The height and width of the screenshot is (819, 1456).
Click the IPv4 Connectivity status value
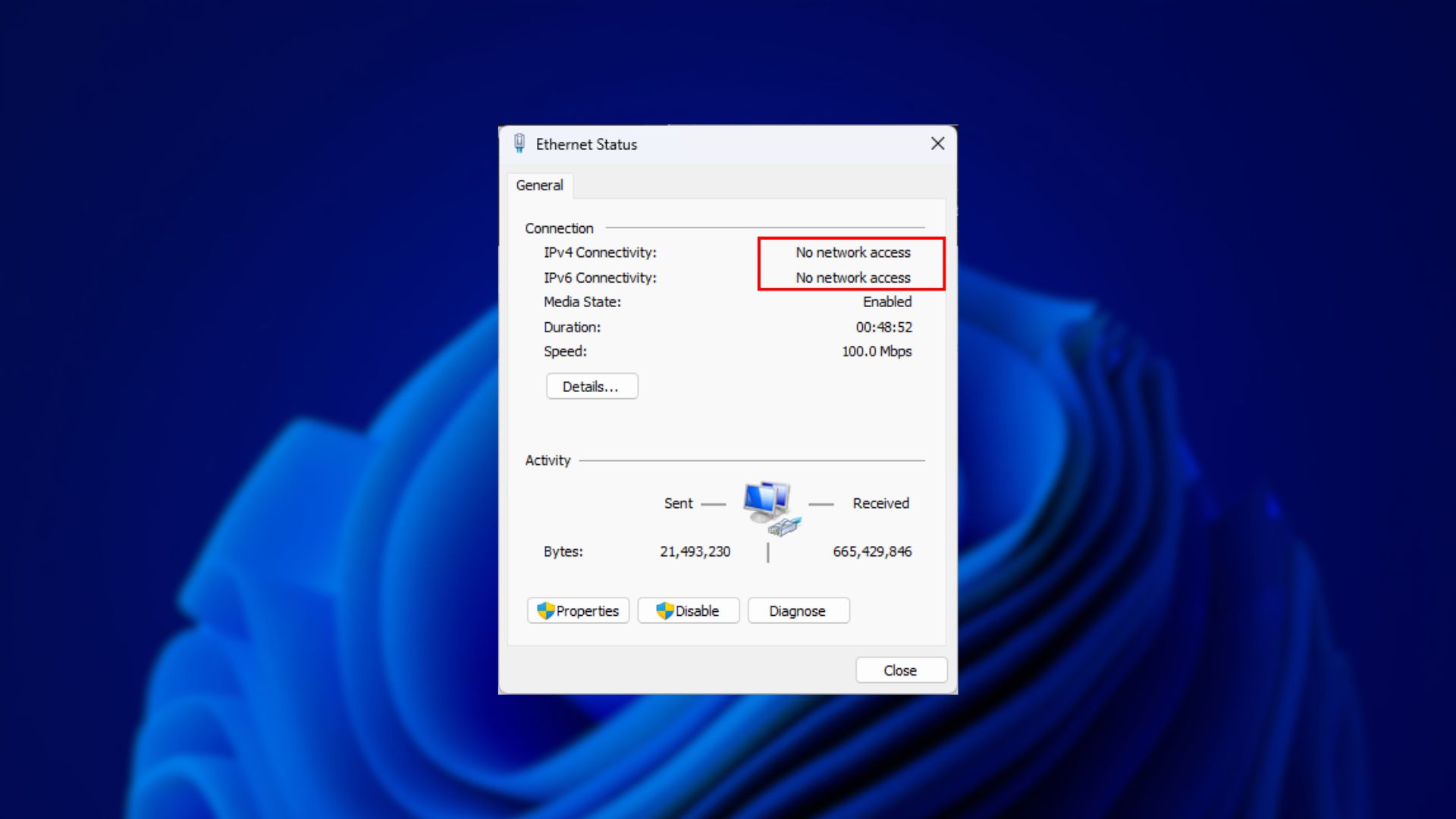click(852, 253)
